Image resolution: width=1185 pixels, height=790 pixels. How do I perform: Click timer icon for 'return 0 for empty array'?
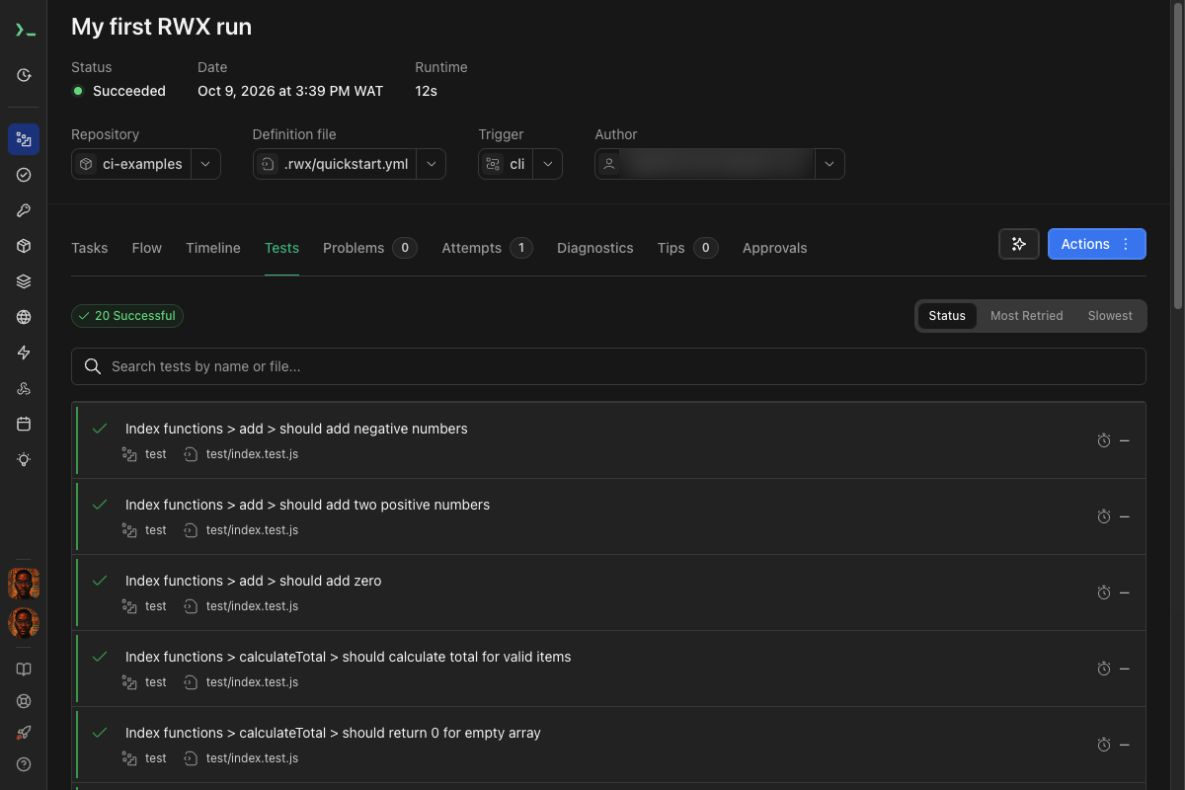[x=1103, y=745]
